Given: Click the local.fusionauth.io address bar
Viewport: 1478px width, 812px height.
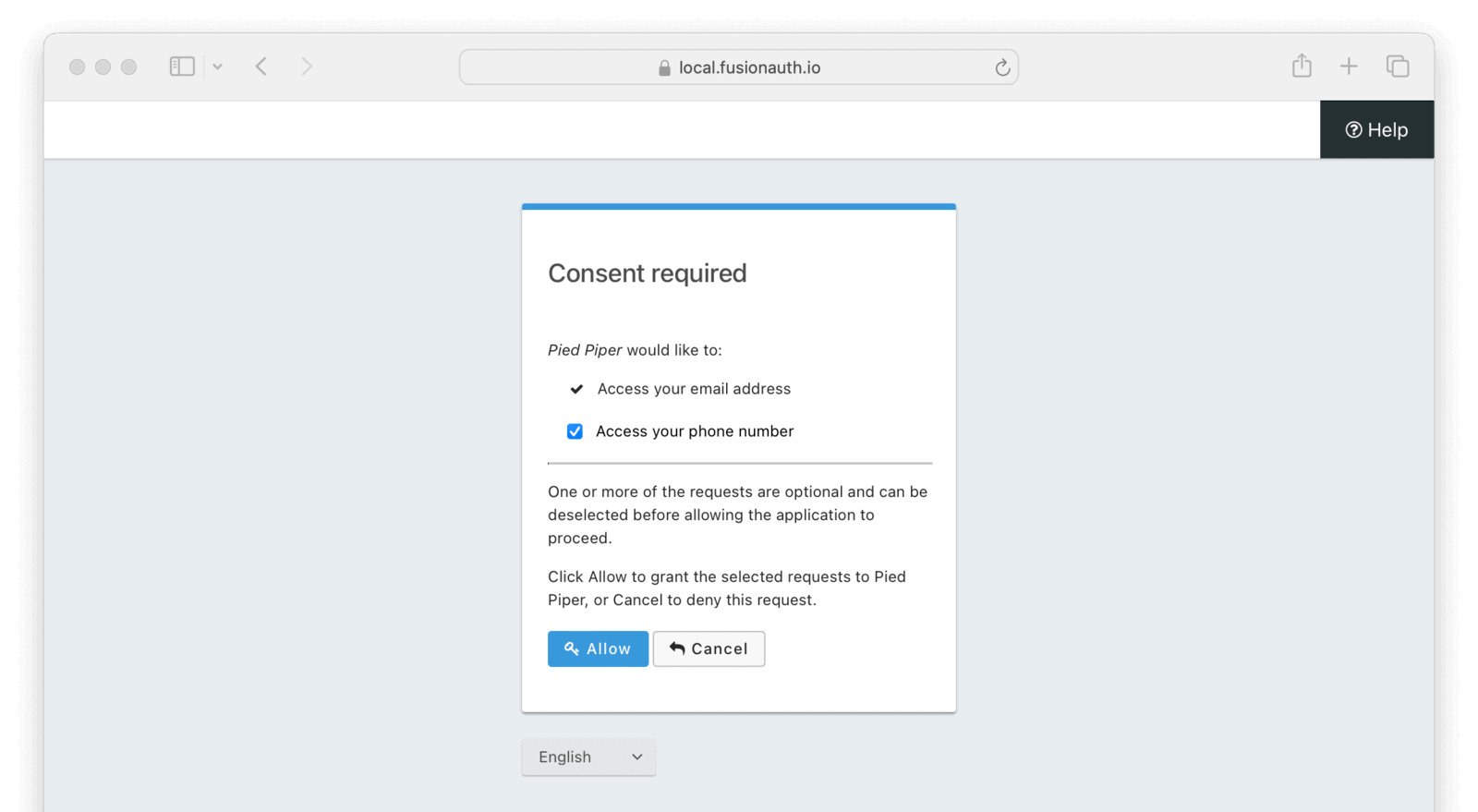Looking at the screenshot, I should tap(739, 67).
